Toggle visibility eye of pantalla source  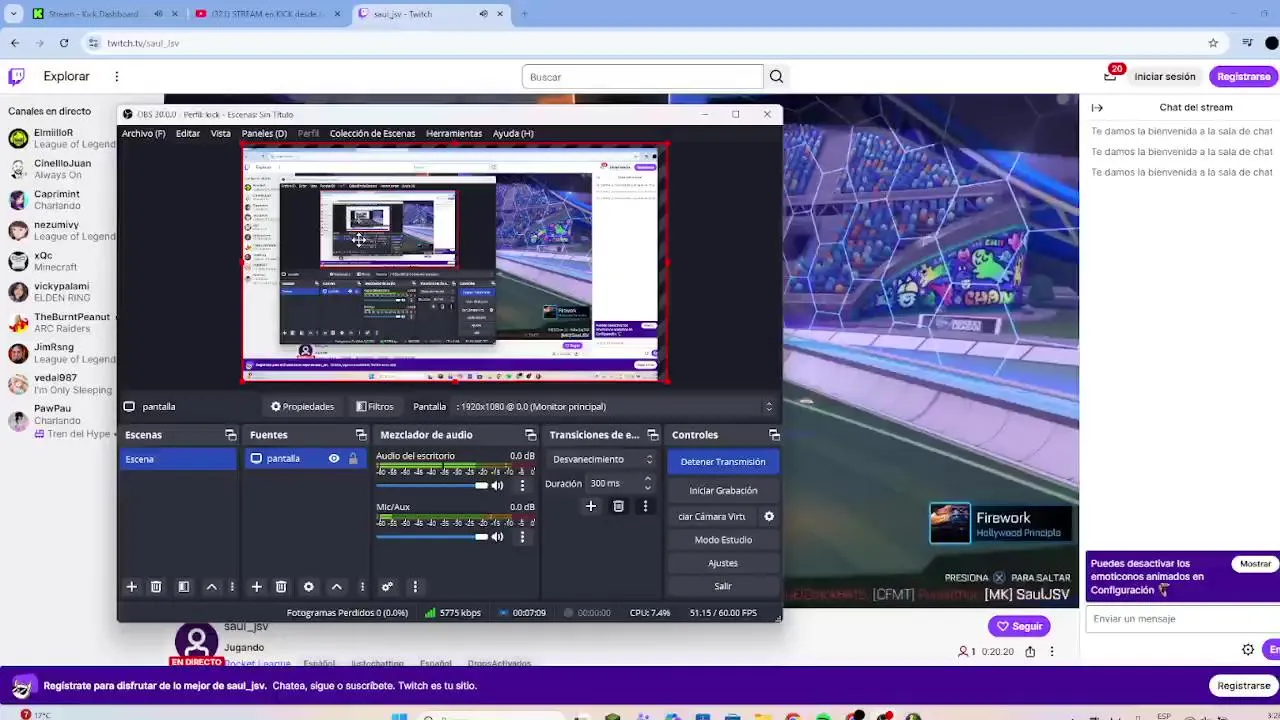[x=334, y=459]
